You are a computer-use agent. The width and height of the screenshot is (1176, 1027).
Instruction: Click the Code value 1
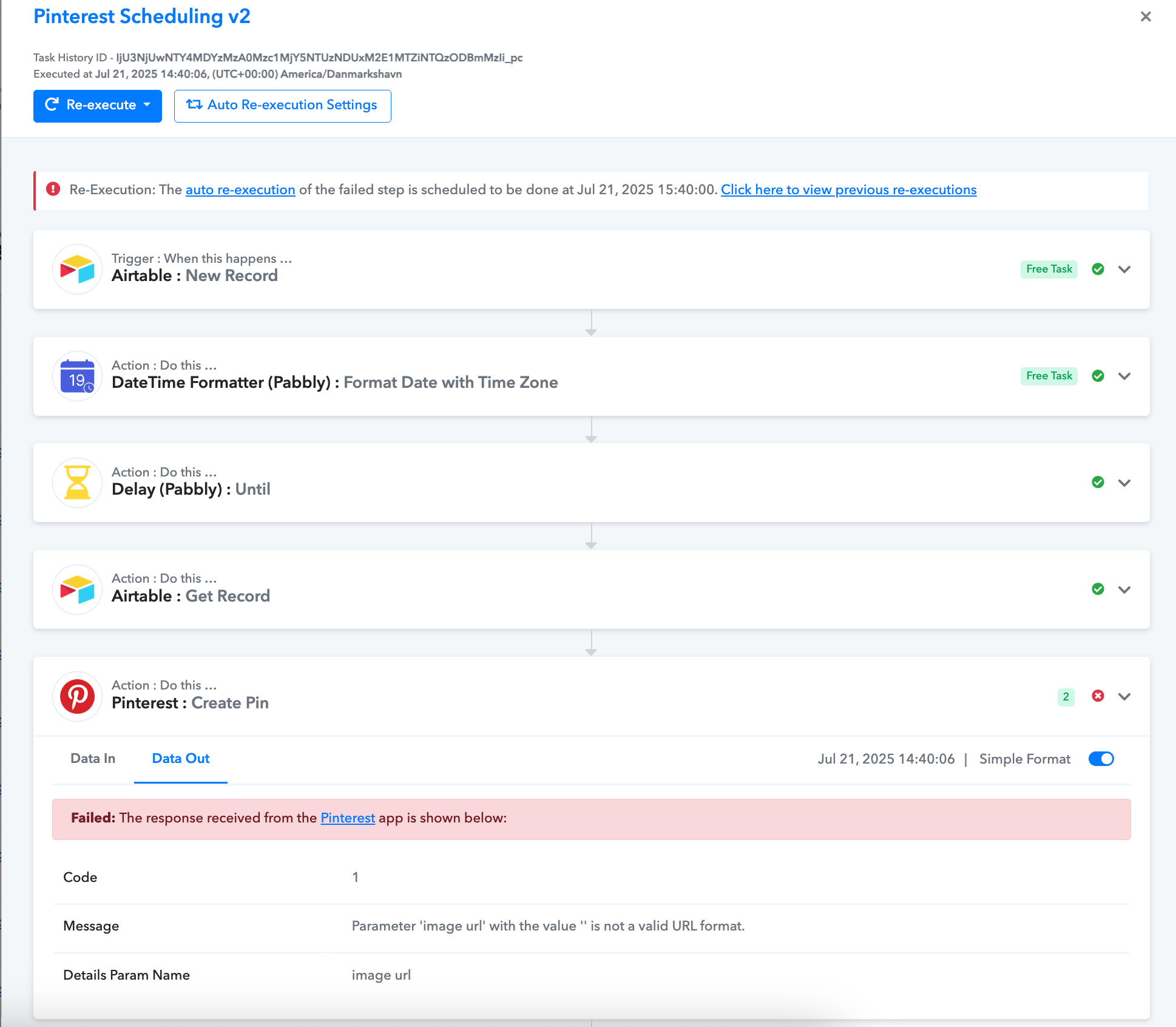coord(356,877)
